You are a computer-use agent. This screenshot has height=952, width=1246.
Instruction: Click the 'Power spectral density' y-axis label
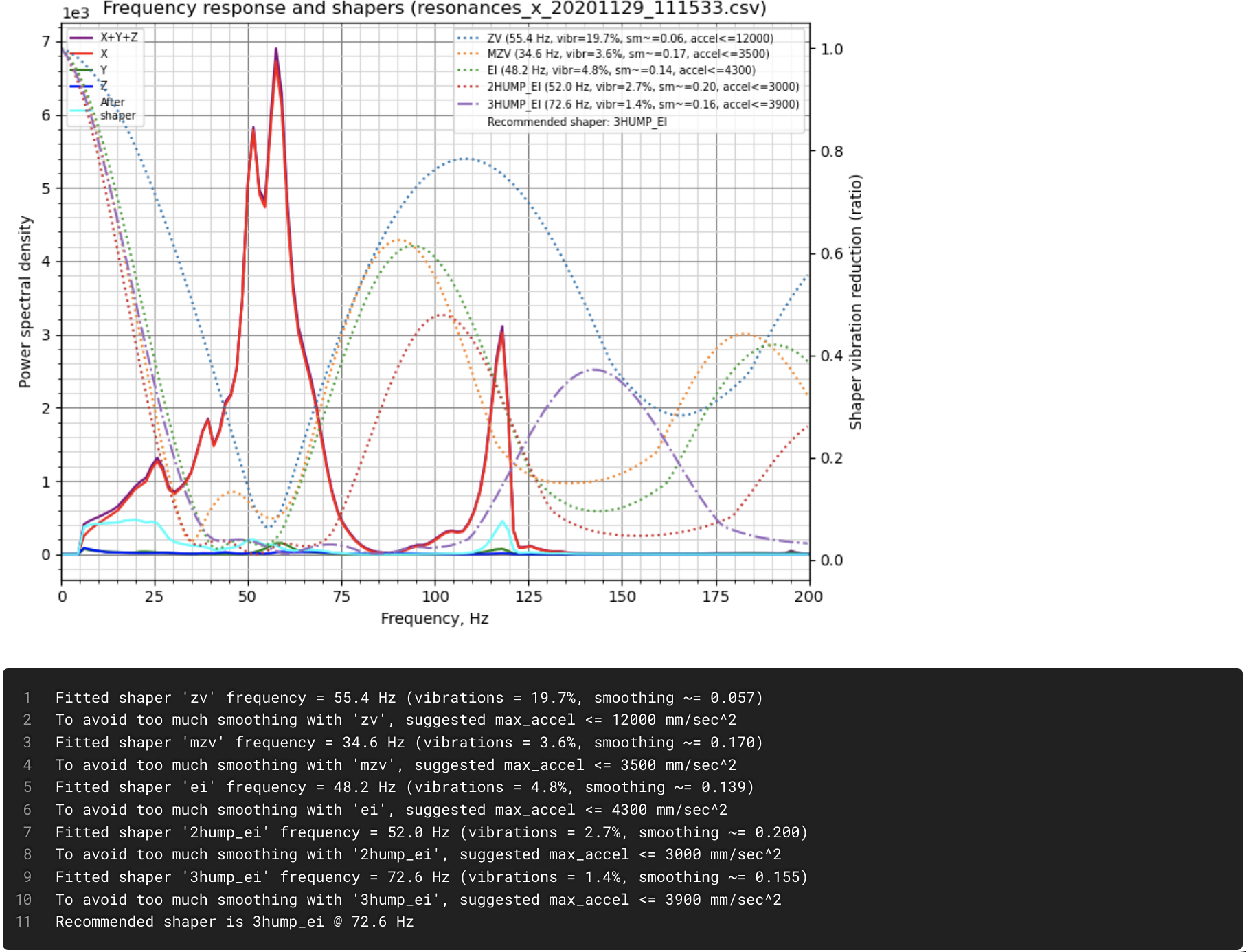point(25,302)
